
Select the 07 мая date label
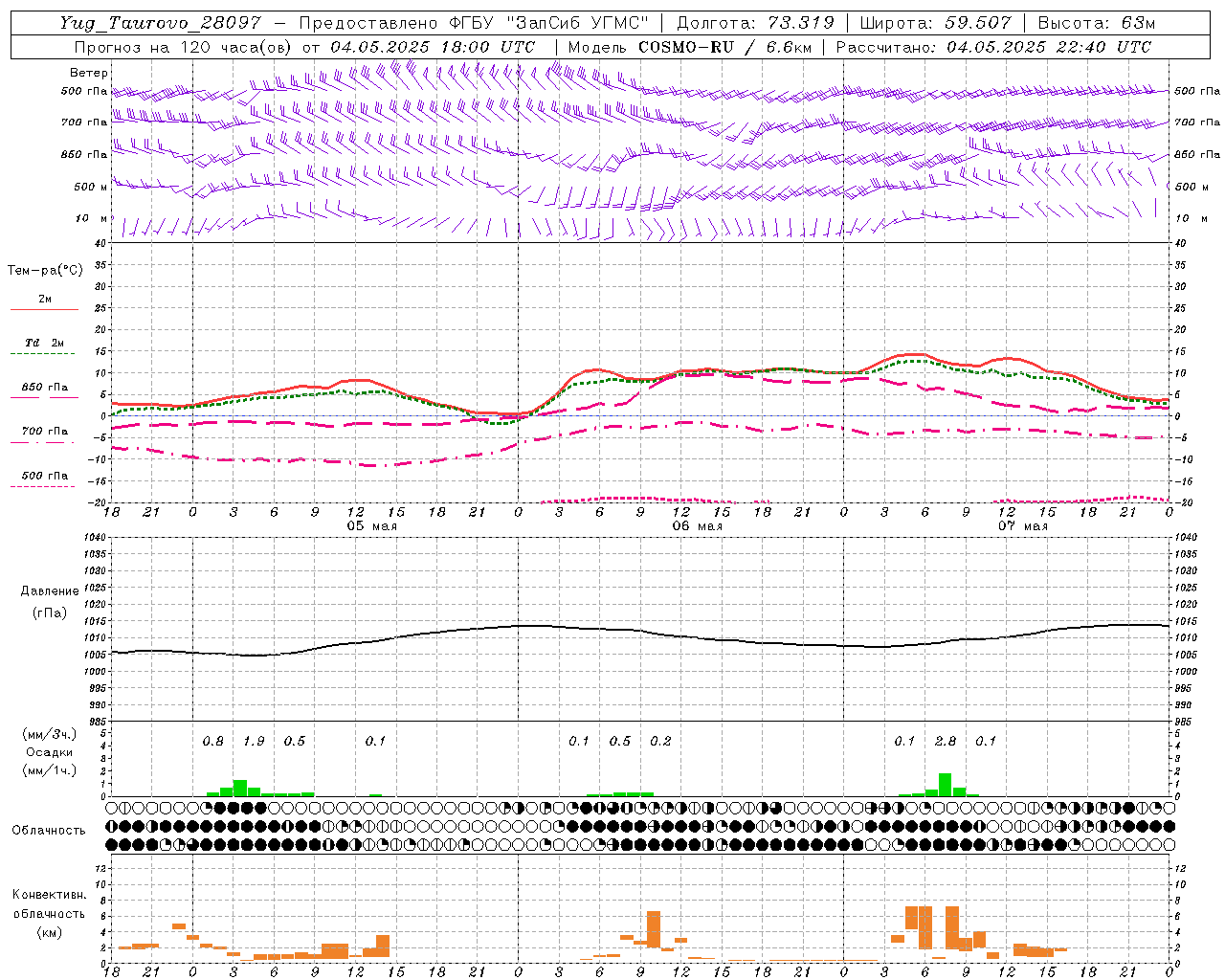[1023, 526]
